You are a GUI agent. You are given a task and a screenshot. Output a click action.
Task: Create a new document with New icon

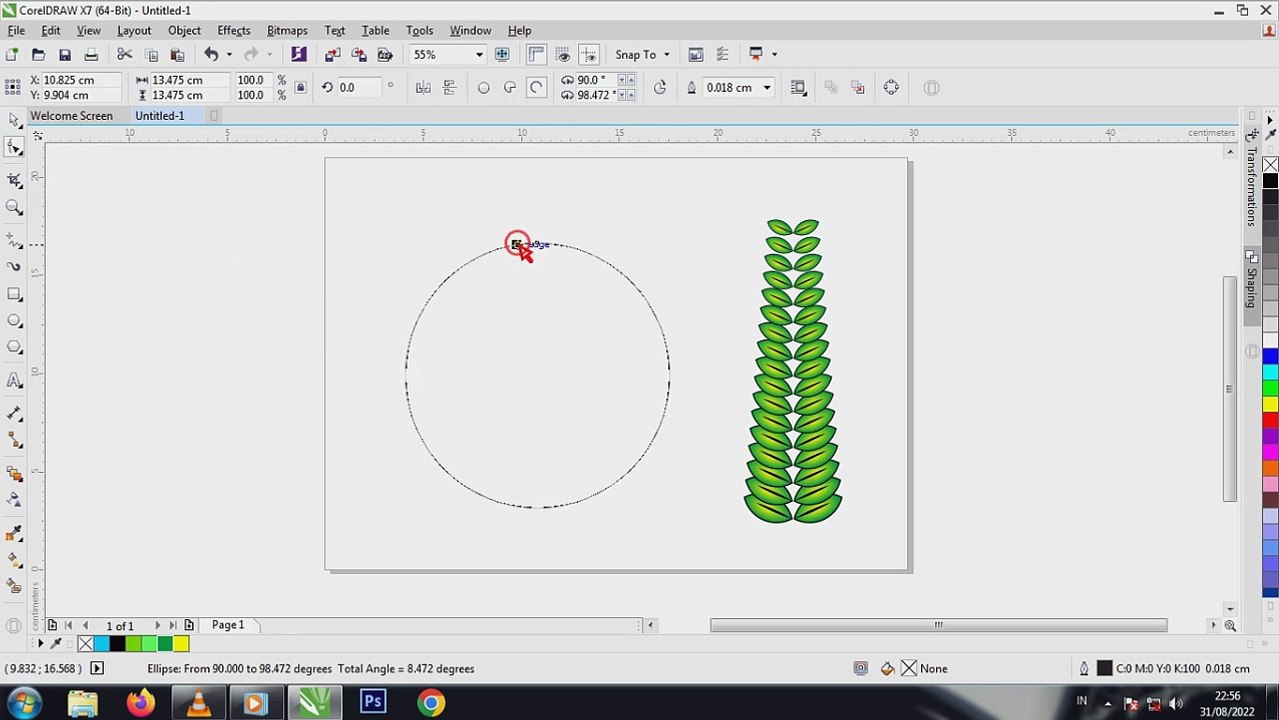(13, 55)
